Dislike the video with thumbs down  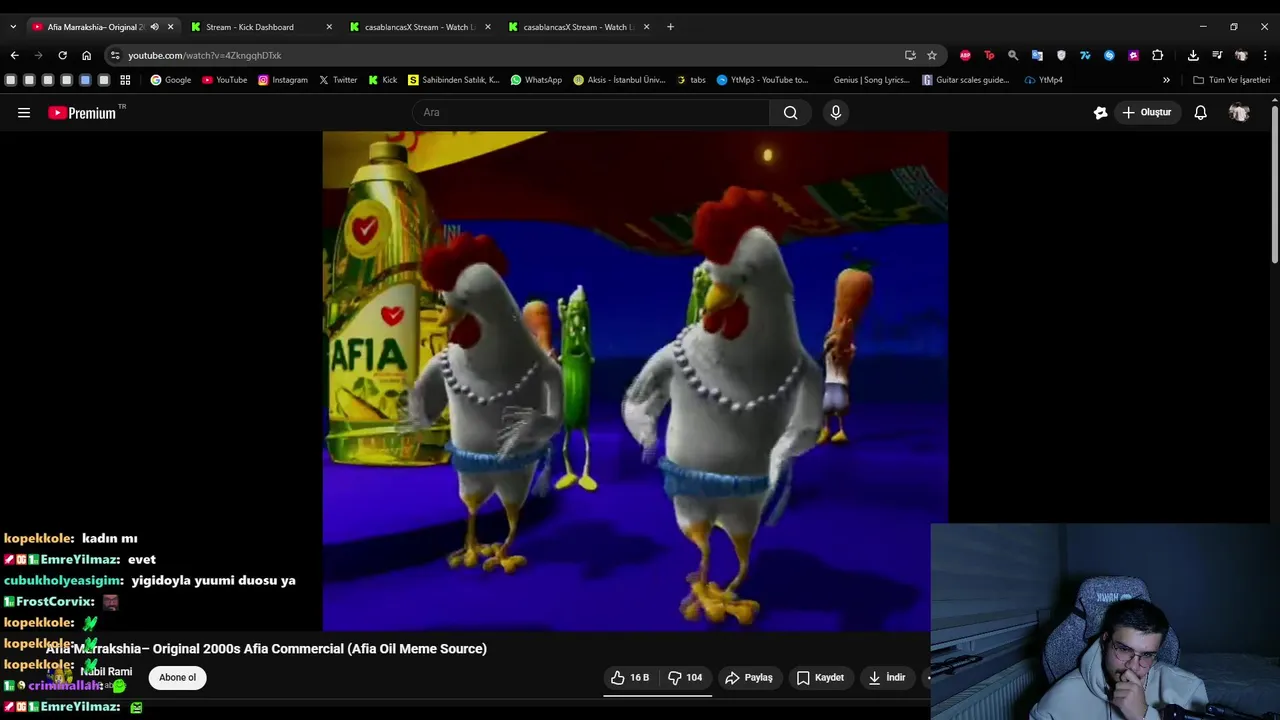[685, 678]
